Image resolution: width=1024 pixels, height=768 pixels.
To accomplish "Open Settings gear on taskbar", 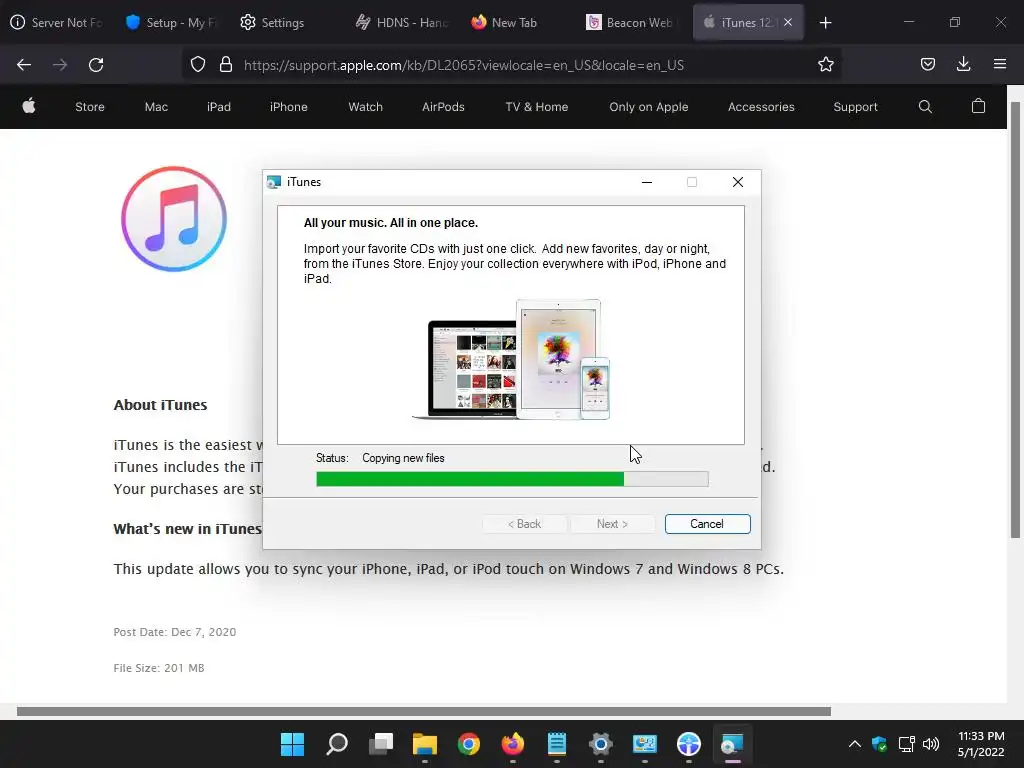I will coord(601,744).
